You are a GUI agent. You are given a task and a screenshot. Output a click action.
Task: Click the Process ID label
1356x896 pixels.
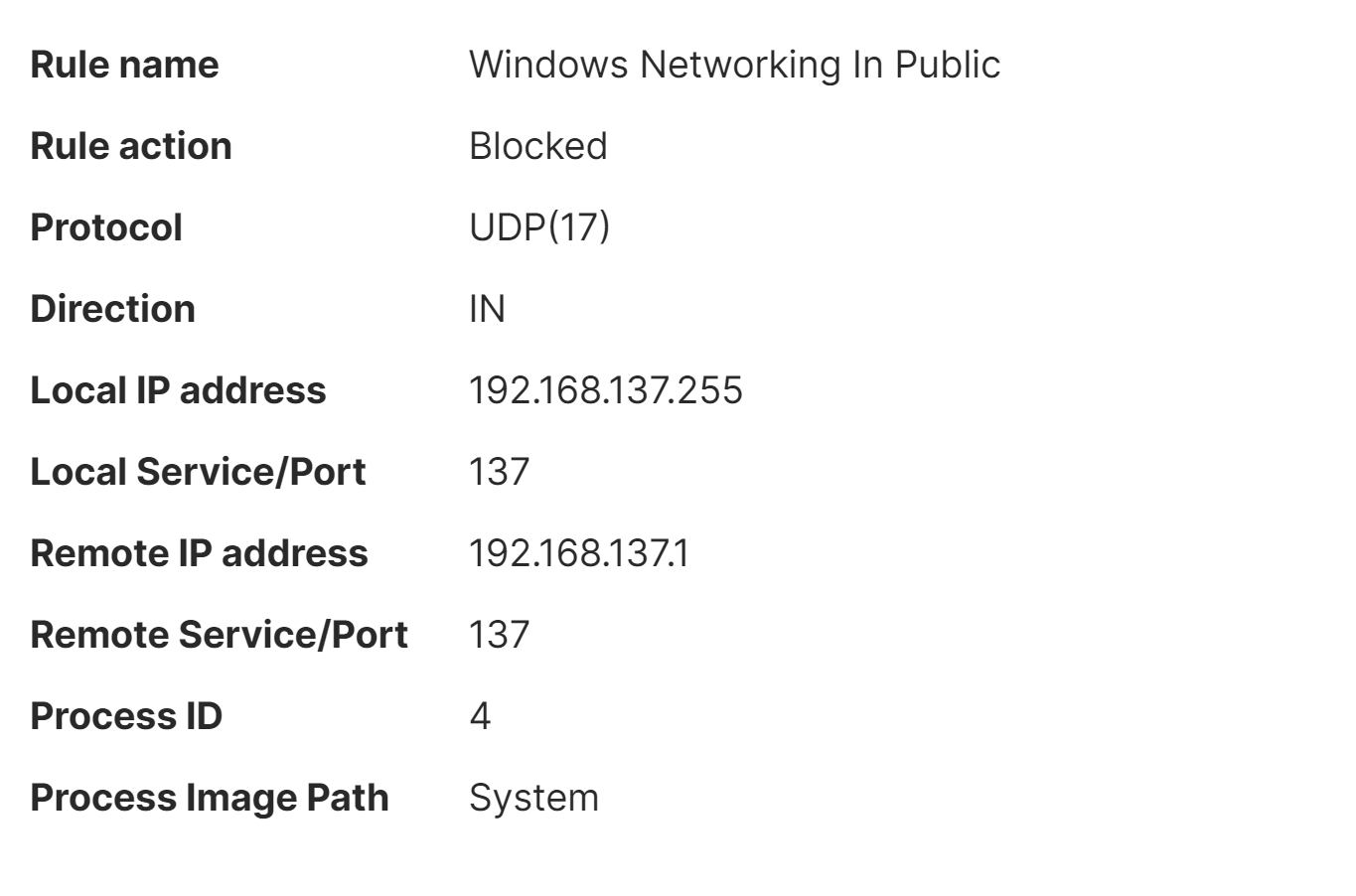click(x=126, y=716)
